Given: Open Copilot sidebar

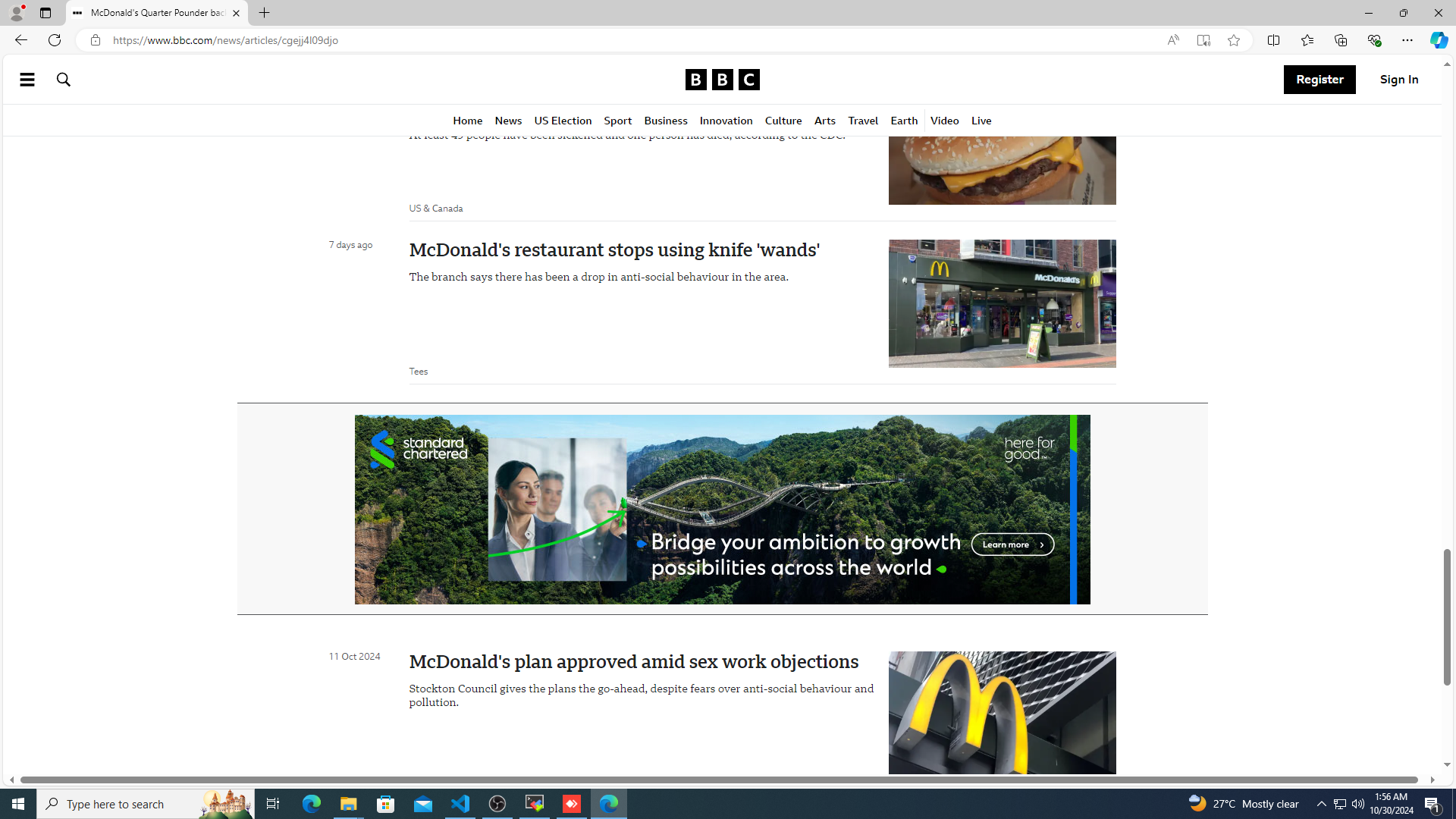Looking at the screenshot, I should pos(1439,40).
